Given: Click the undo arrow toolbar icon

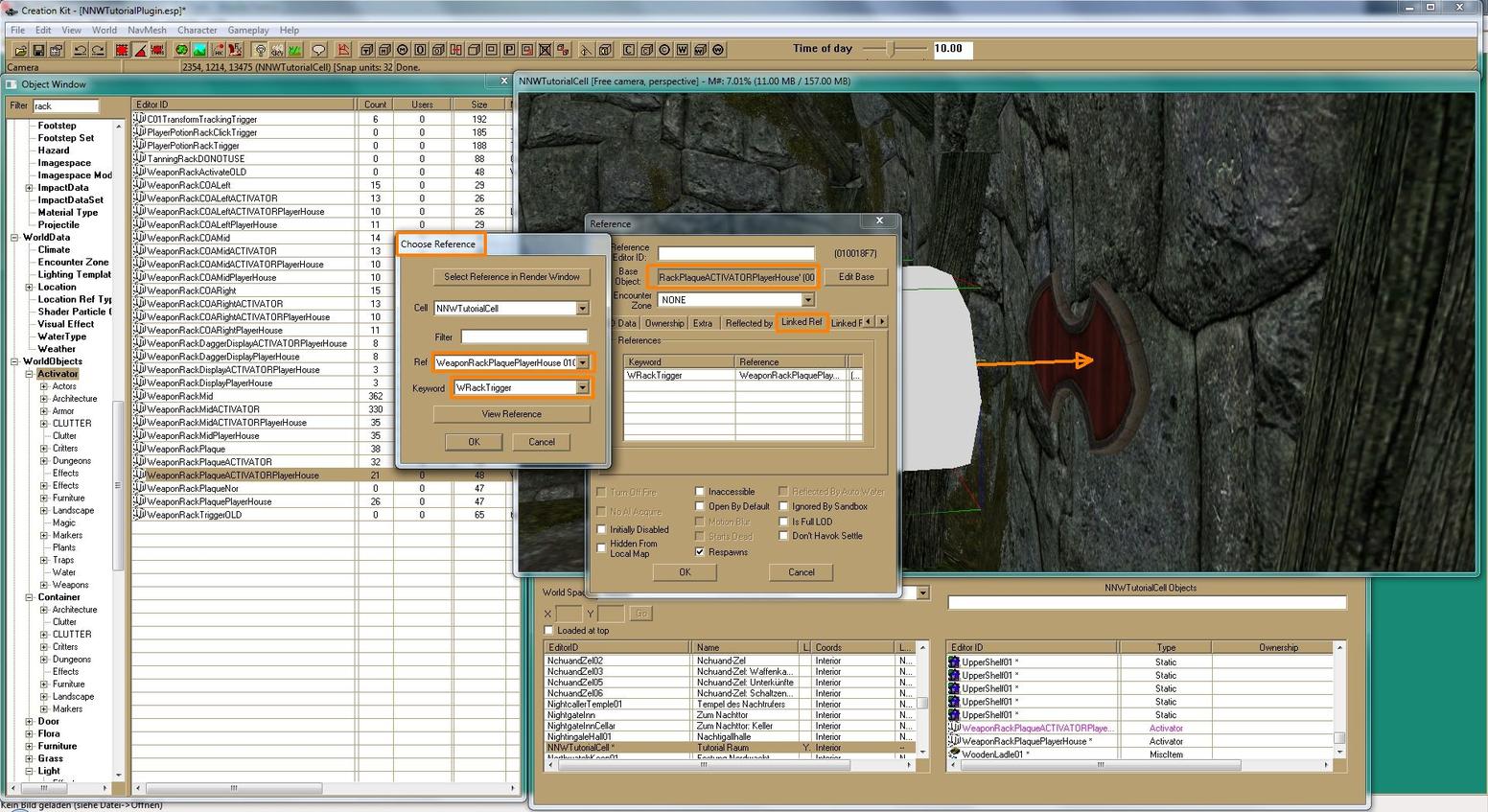Looking at the screenshot, I should click(x=81, y=50).
